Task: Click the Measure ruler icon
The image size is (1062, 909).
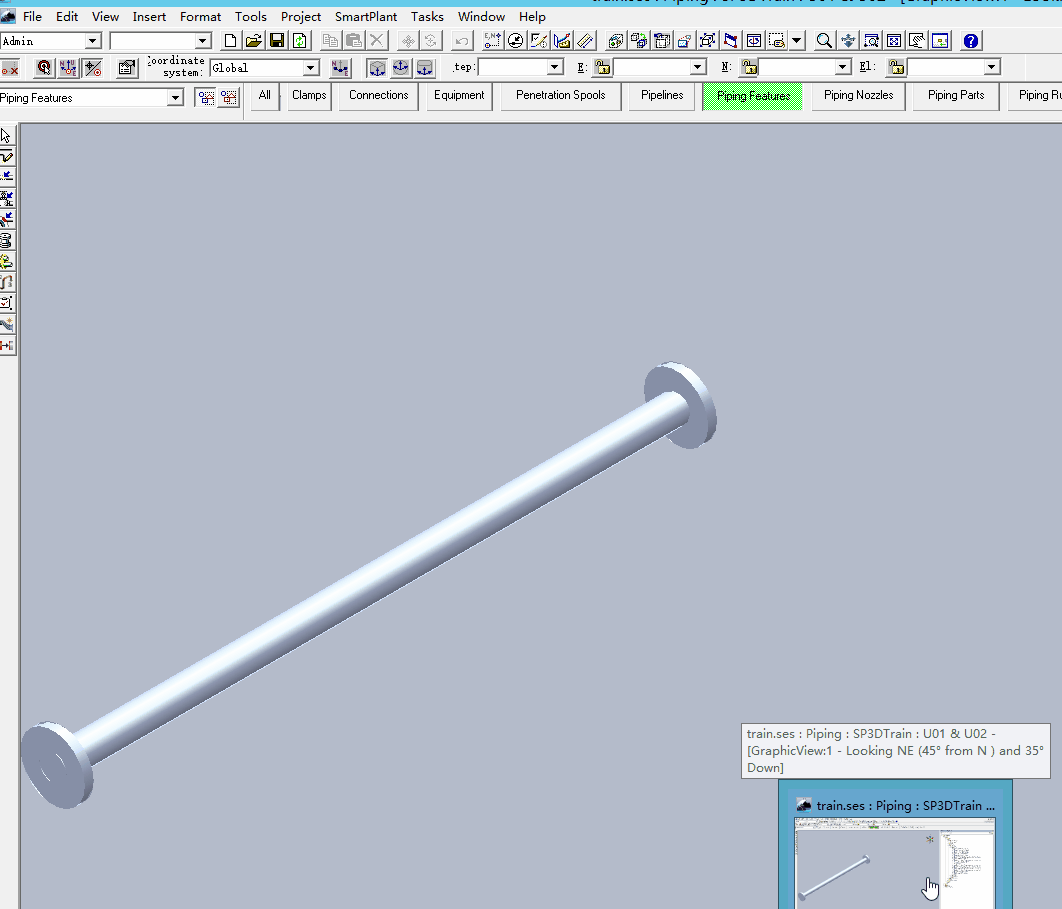Action: [585, 41]
